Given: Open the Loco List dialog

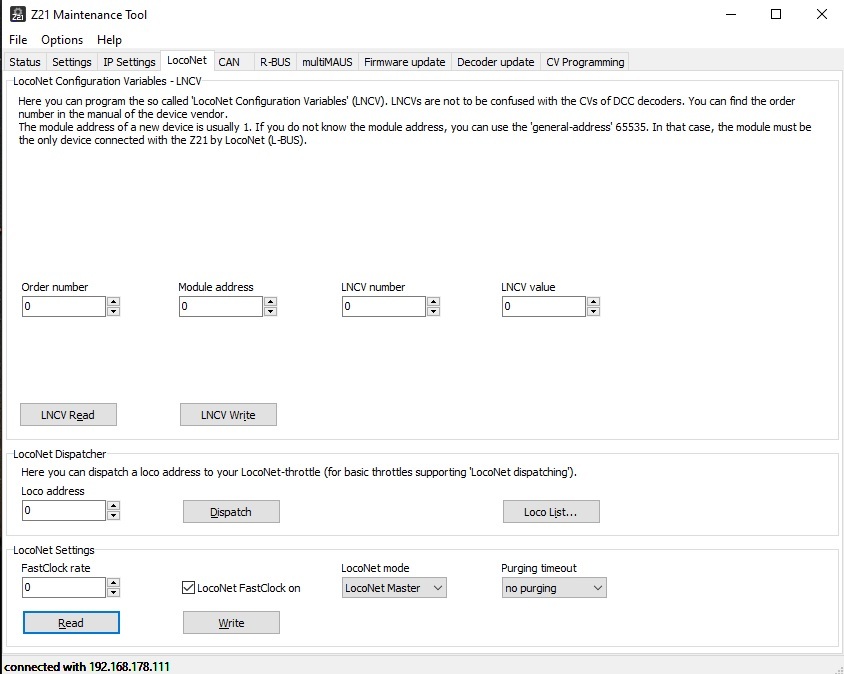Looking at the screenshot, I should 551,511.
